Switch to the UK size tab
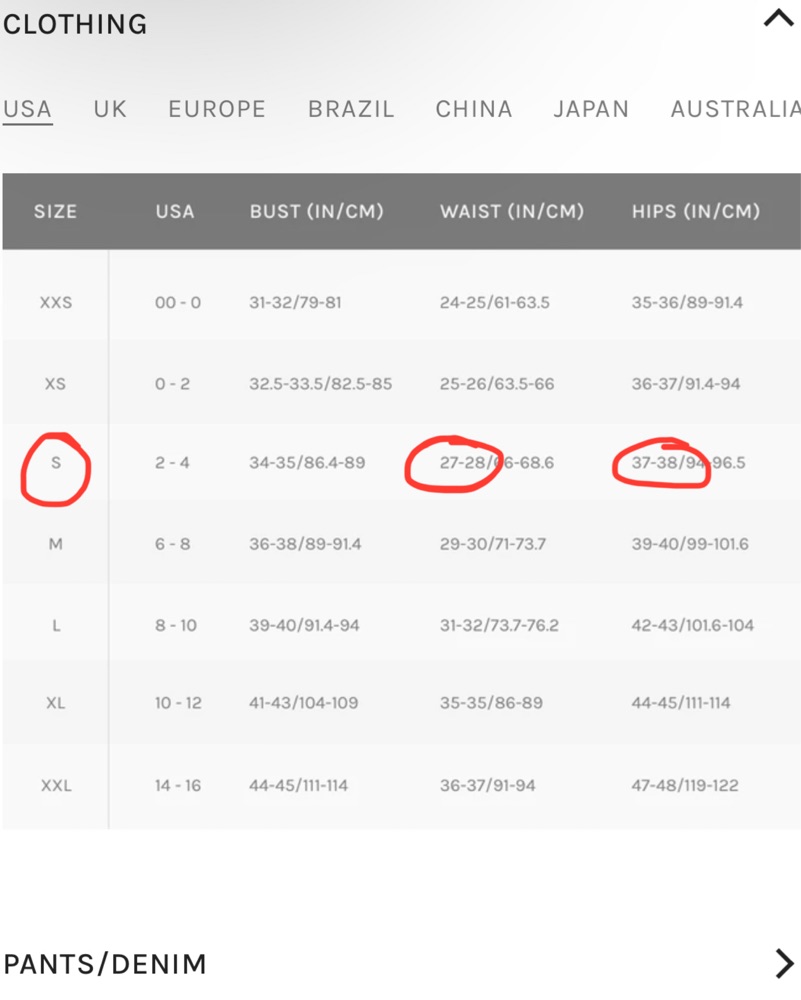Image resolution: width=801 pixels, height=1000 pixels. [x=110, y=109]
